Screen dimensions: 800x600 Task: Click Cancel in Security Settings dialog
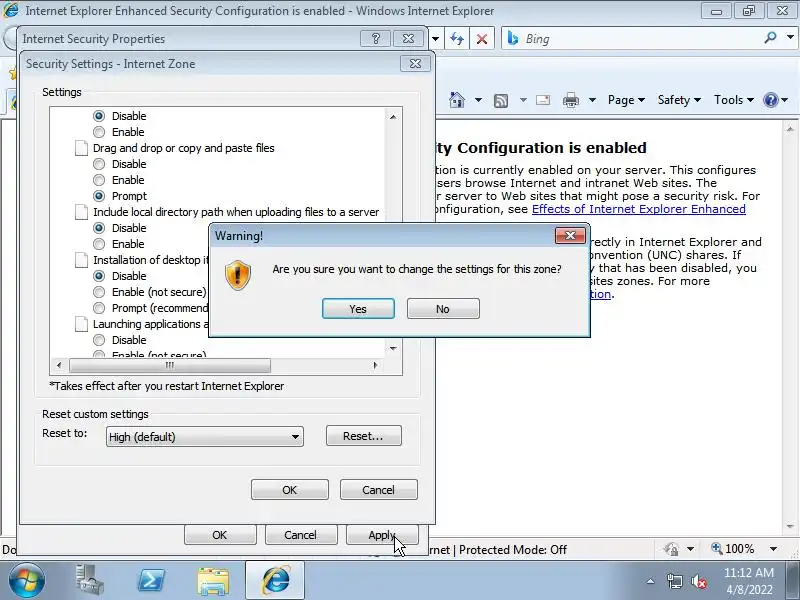(379, 490)
